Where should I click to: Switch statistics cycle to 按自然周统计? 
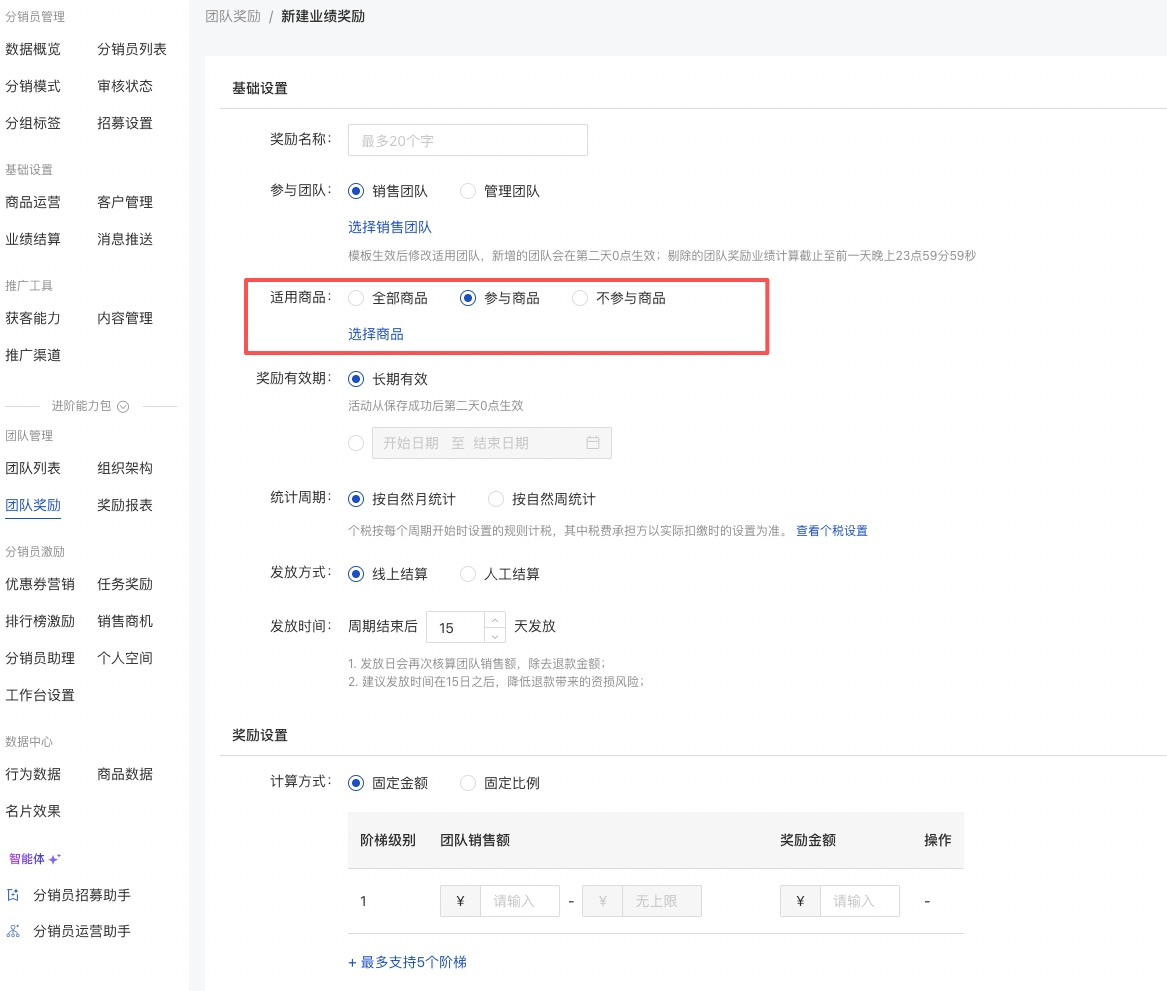pyautogui.click(x=496, y=499)
